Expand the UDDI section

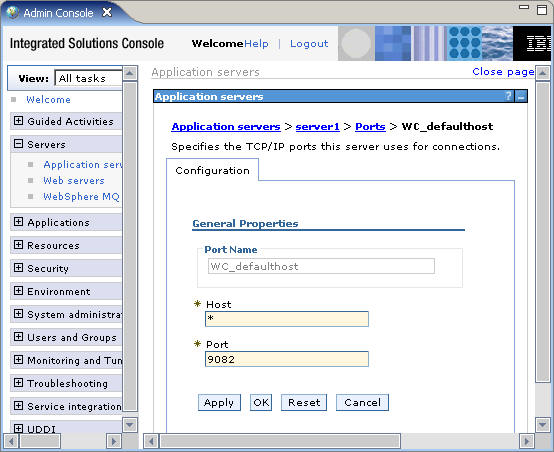coord(18,428)
